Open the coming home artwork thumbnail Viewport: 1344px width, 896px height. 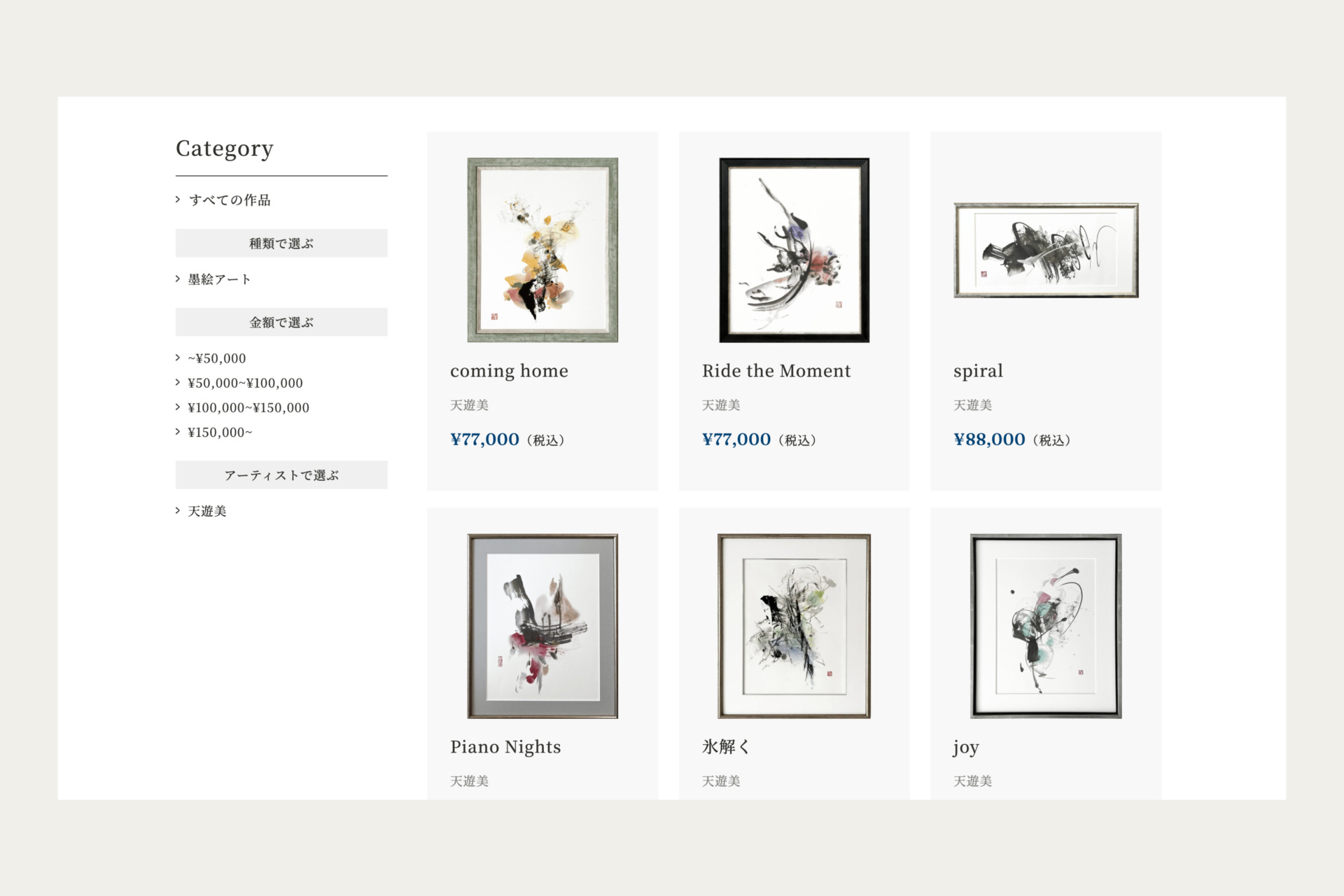542,250
